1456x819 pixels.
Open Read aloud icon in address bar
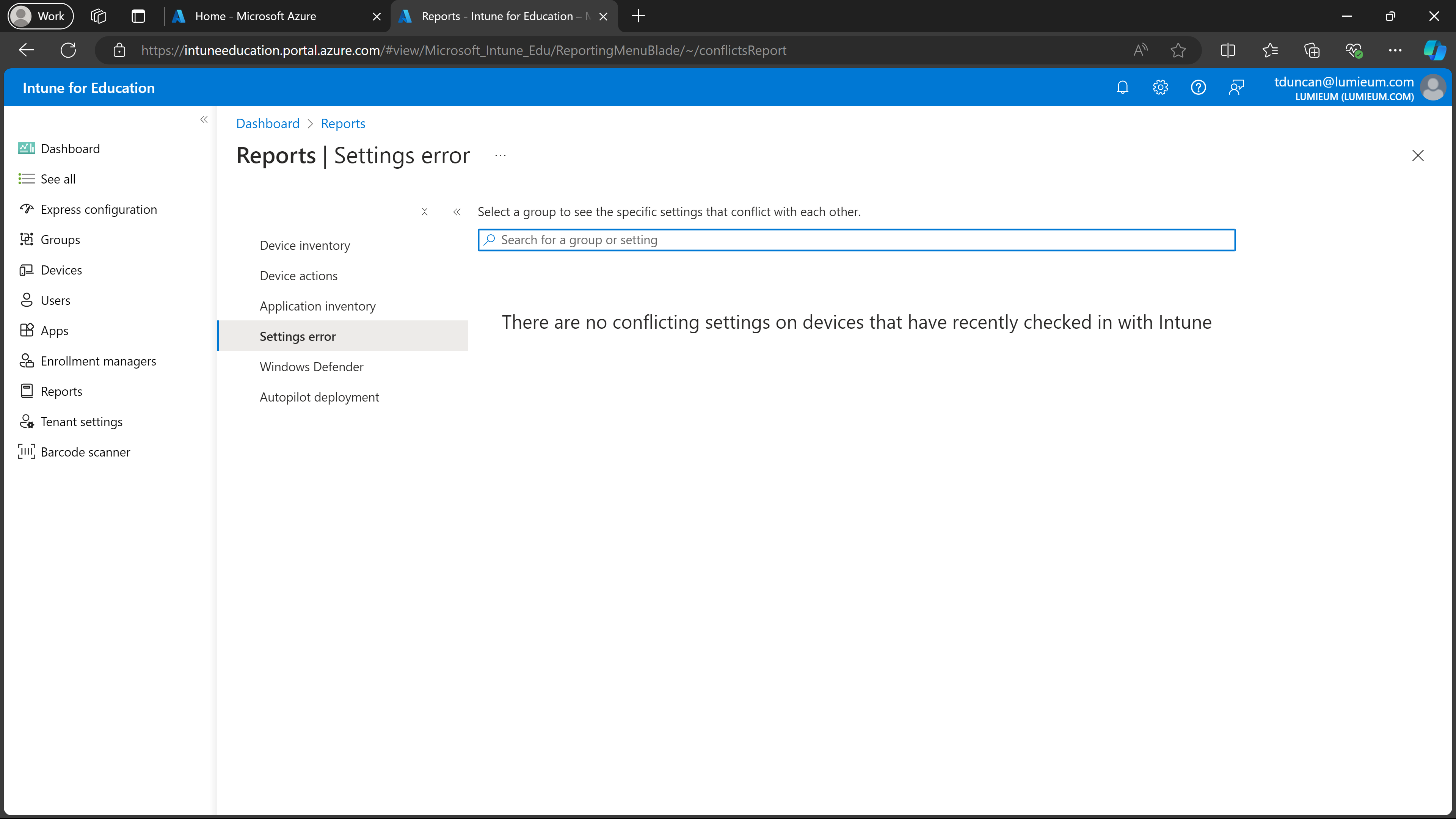(x=1140, y=50)
